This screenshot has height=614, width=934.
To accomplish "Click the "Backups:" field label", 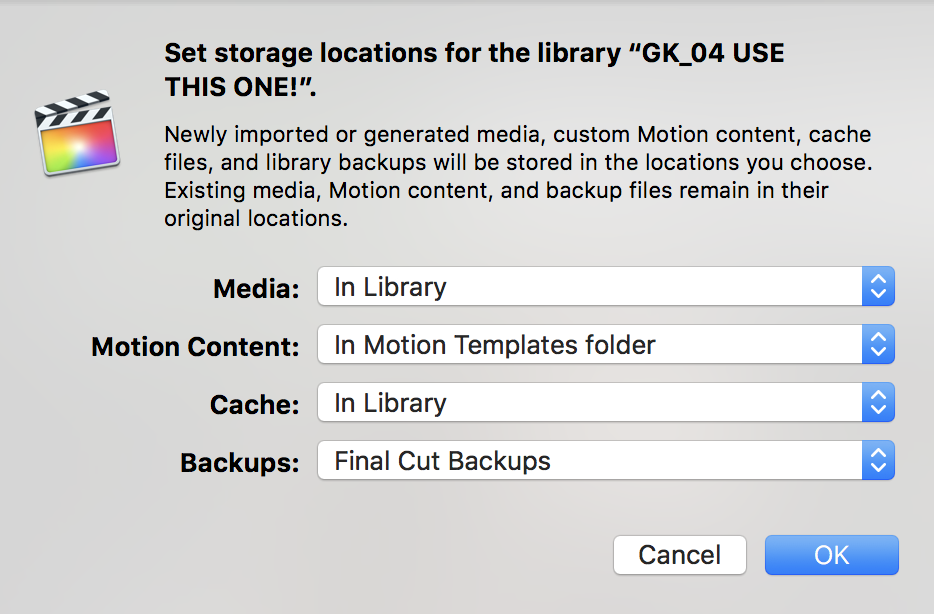I will (239, 463).
